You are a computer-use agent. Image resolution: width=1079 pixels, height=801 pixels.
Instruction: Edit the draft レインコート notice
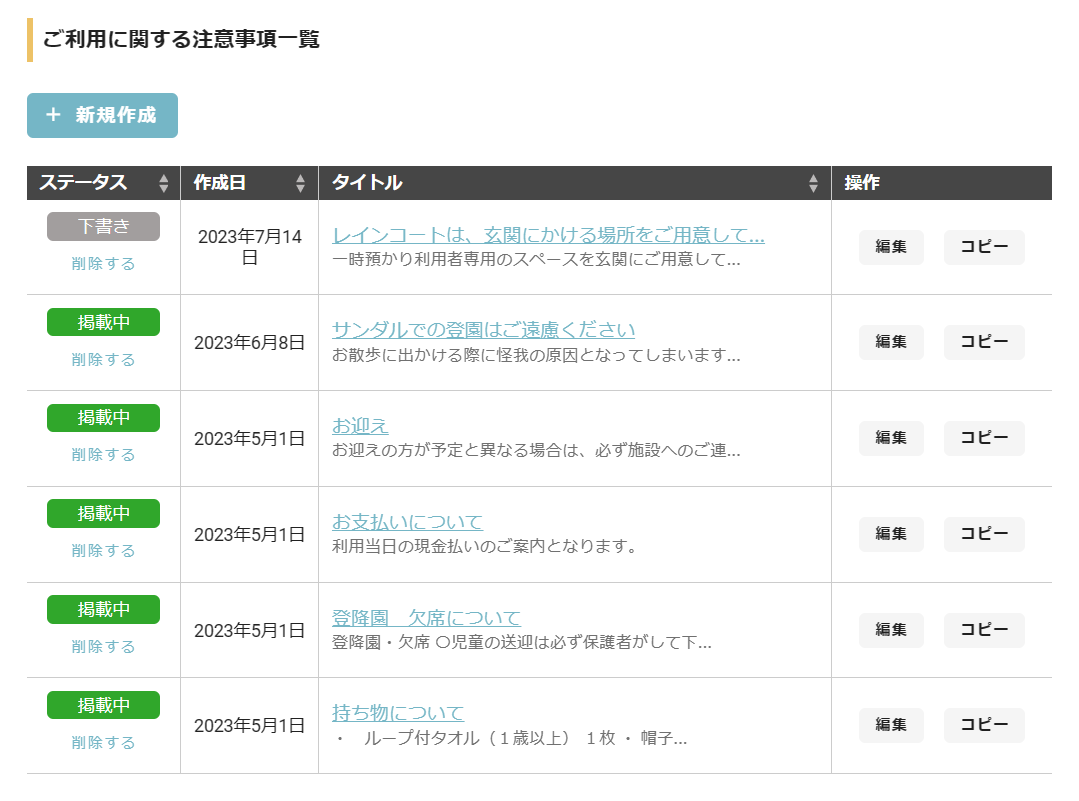pyautogui.click(x=891, y=247)
